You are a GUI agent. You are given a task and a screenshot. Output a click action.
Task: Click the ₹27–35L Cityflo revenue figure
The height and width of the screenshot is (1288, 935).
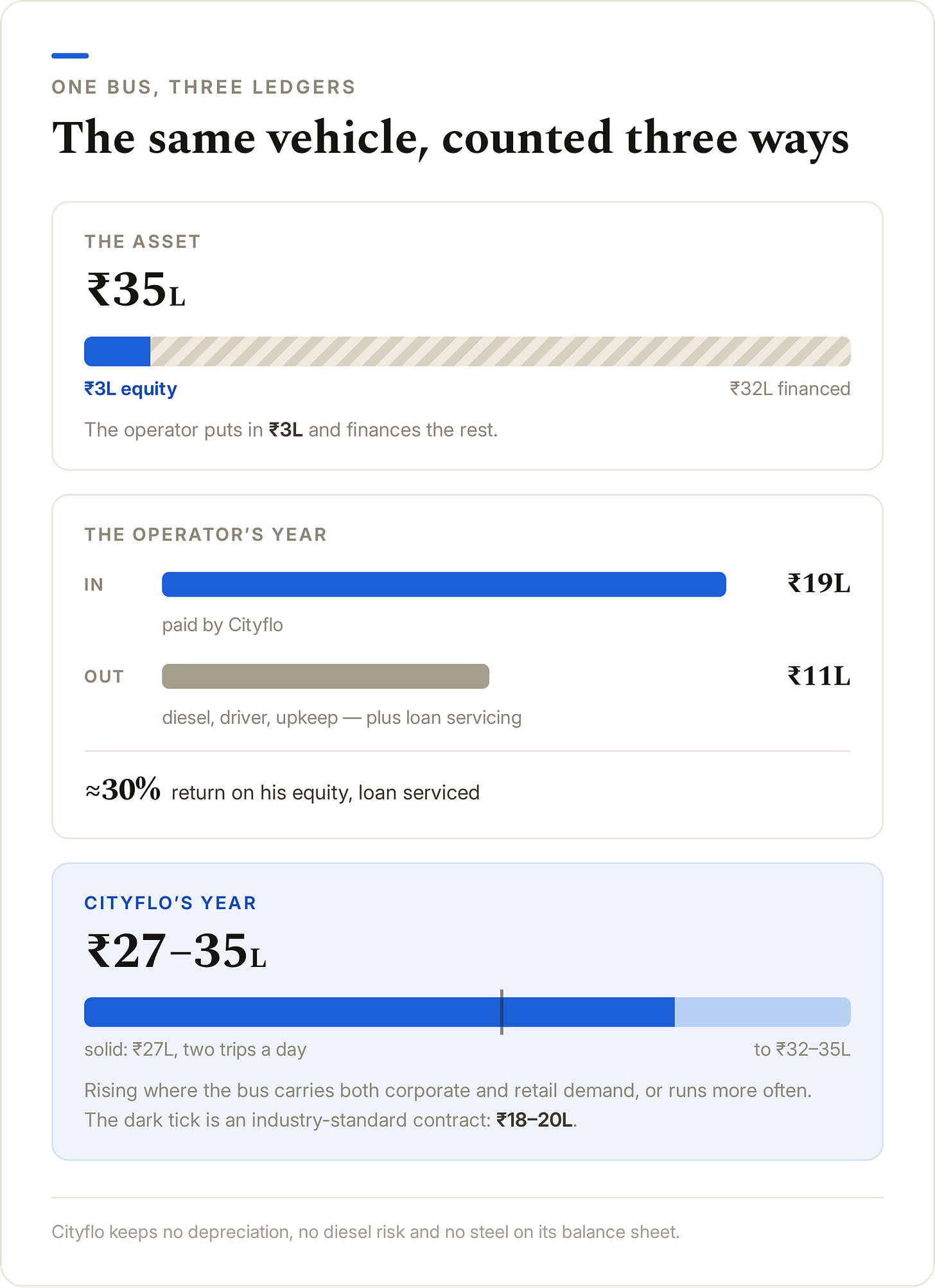(175, 951)
